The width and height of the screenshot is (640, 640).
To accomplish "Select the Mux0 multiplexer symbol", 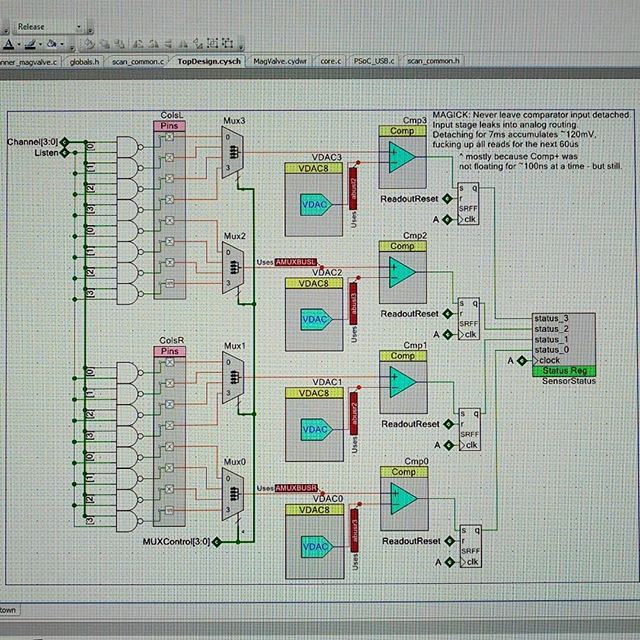I will click(x=234, y=490).
